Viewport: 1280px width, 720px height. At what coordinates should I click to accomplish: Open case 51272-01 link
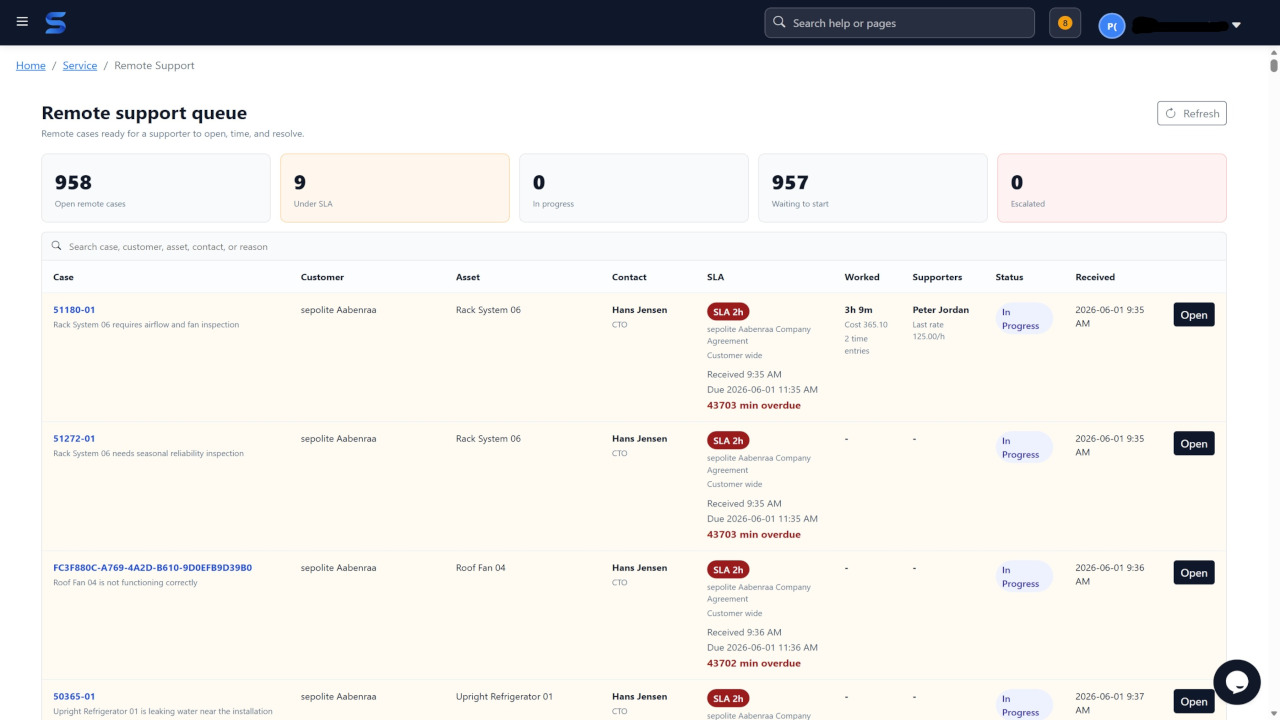click(74, 439)
